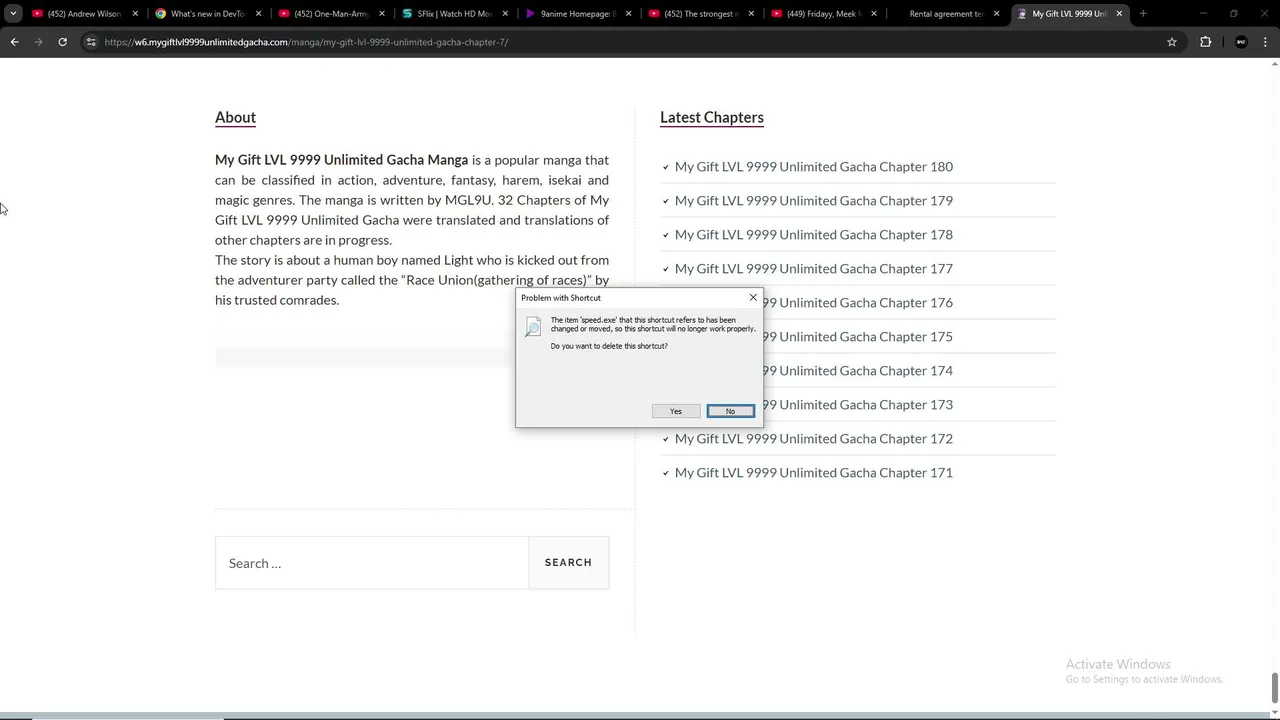The width and height of the screenshot is (1280, 720).
Task: Close The strongest YouTube tab
Action: click(751, 14)
